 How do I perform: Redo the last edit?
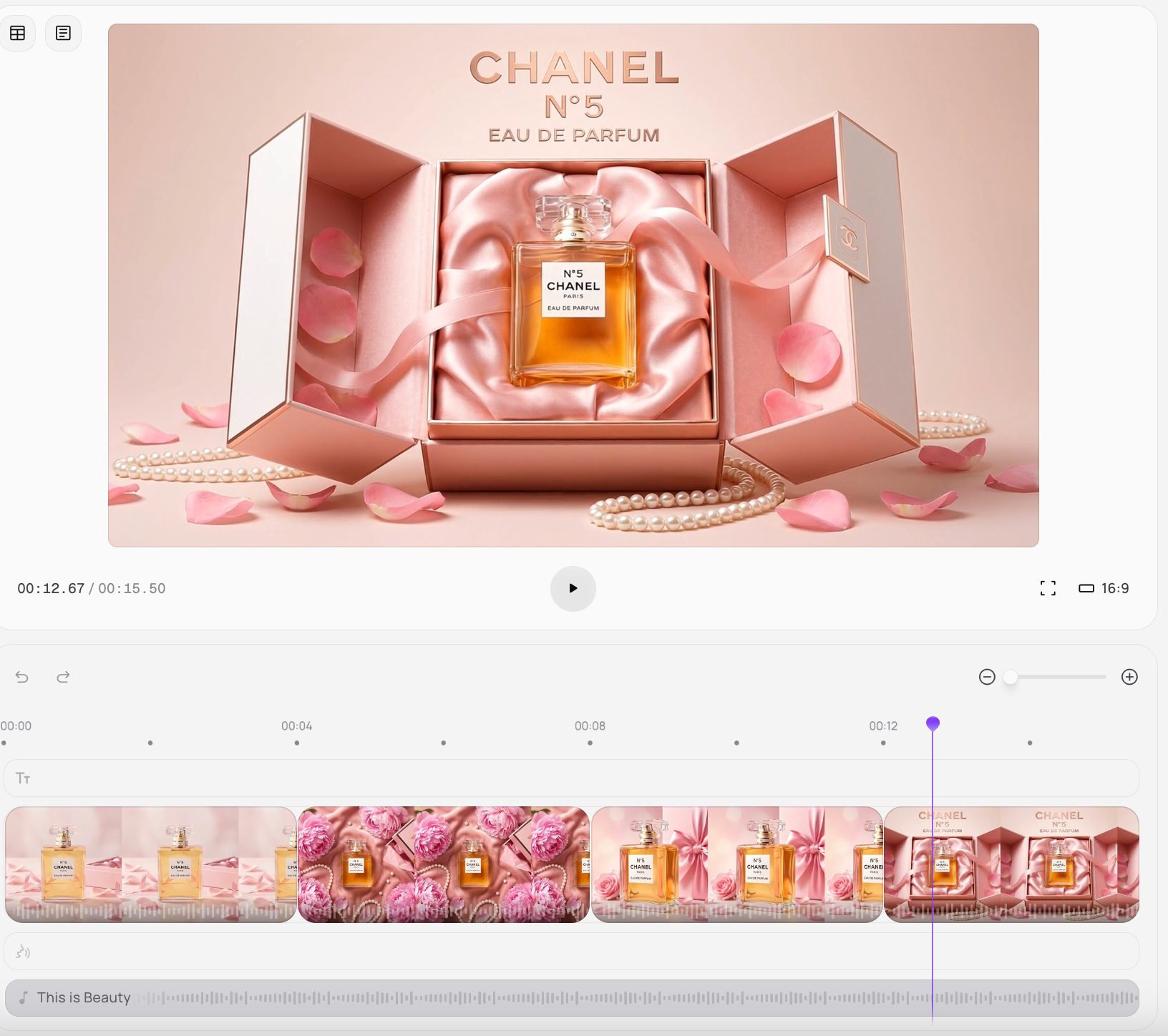click(63, 677)
